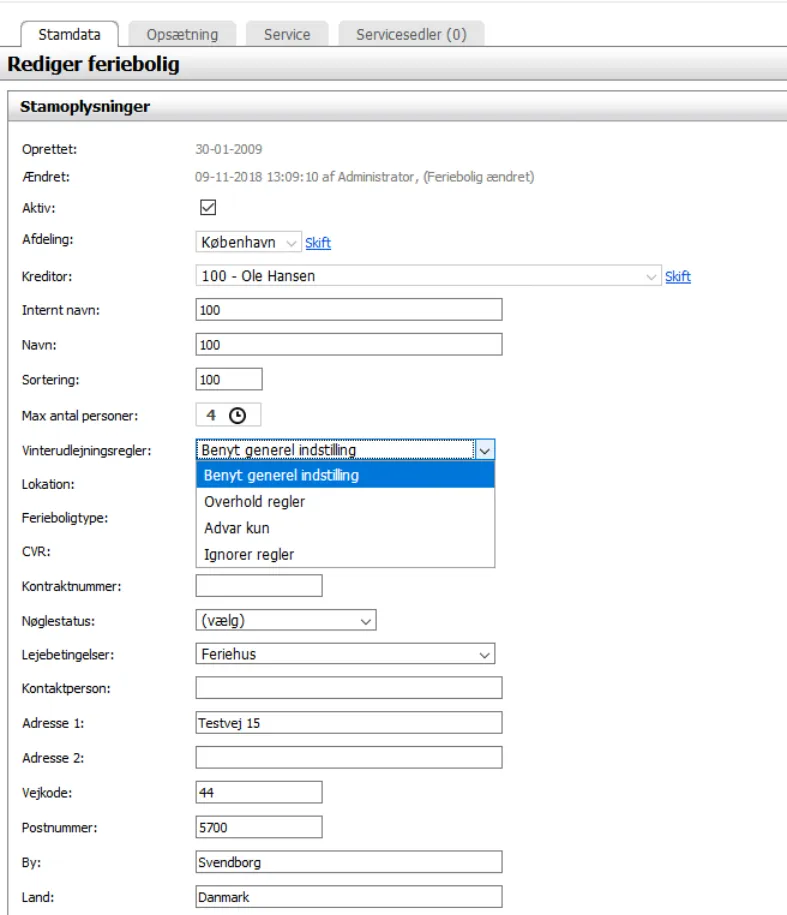Click the Skift link next to Afdeling
Image resolution: width=787 pixels, height=915 pixels.
(x=318, y=243)
